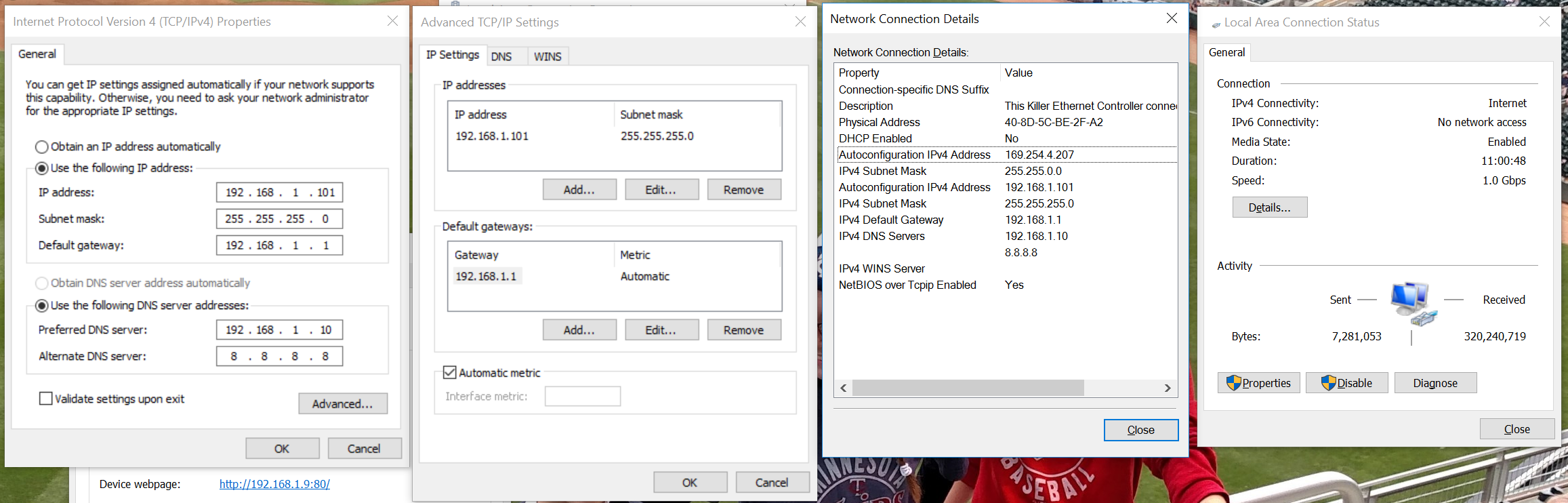Click Cancel in the IPv4 Properties dialog
The height and width of the screenshot is (503, 1568).
[x=365, y=449]
